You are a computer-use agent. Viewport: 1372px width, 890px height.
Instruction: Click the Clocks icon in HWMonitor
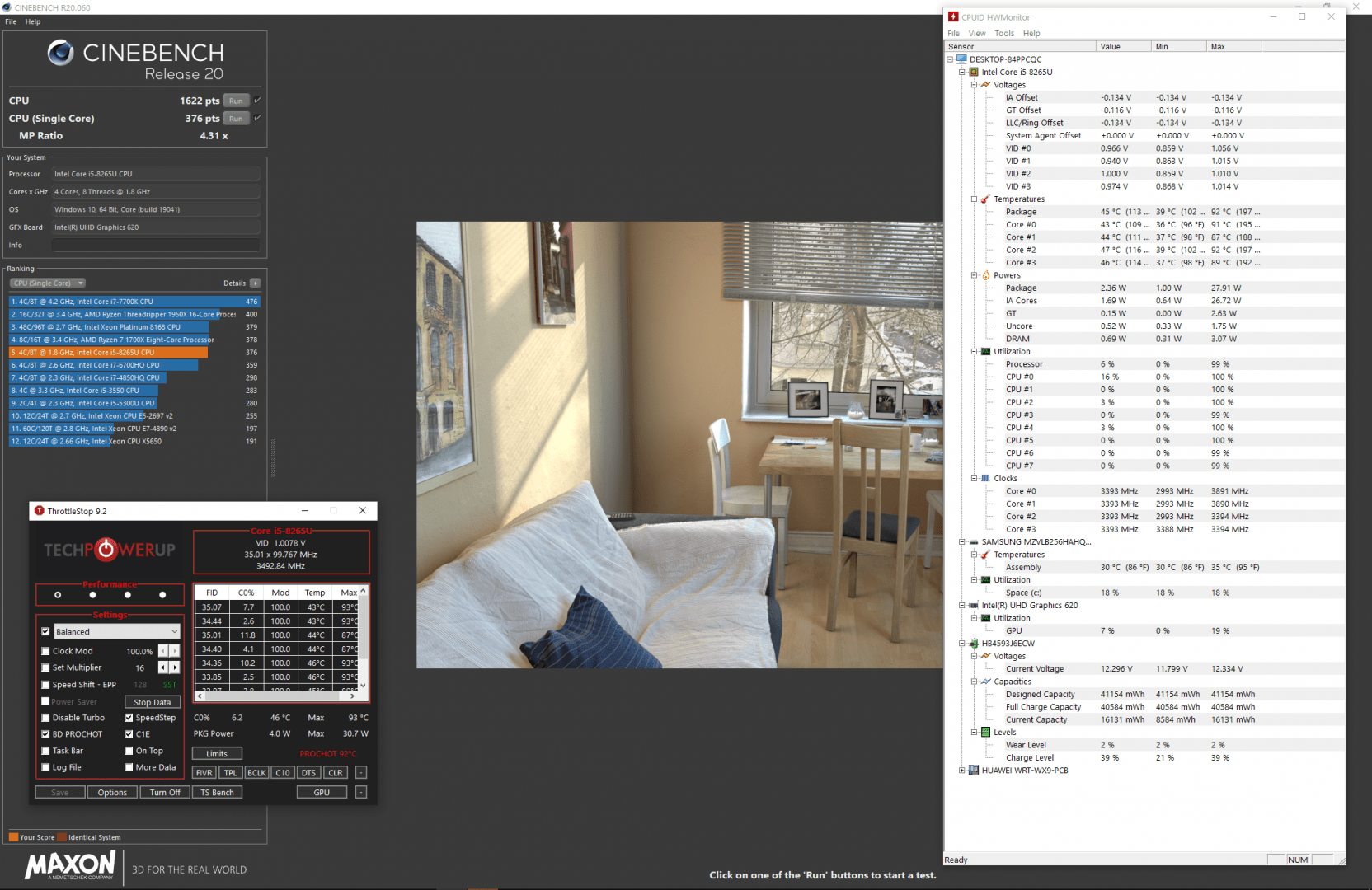pos(985,478)
